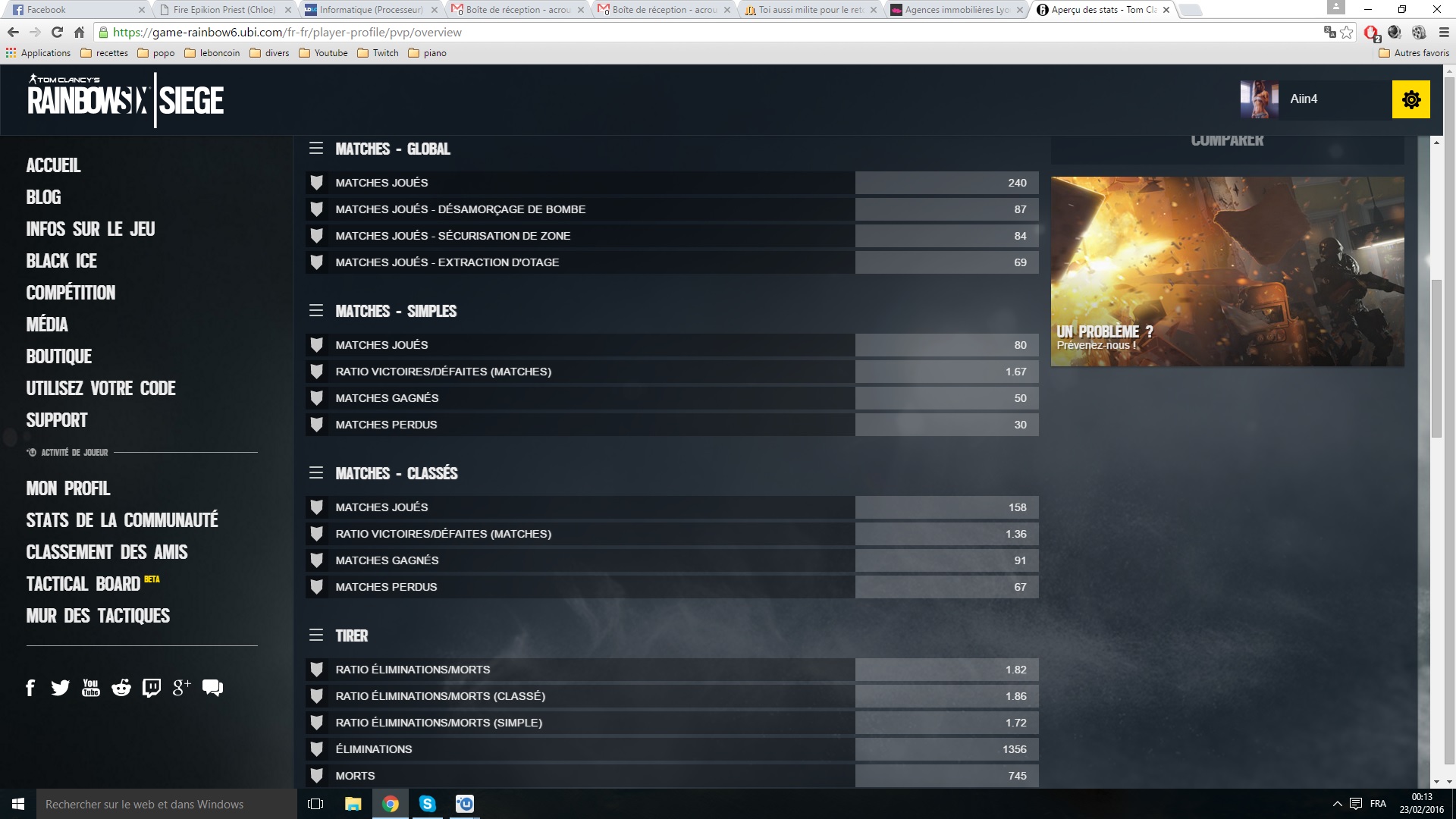This screenshot has width=1456, height=819.
Task: Open Compétition in sidebar
Action: point(71,293)
